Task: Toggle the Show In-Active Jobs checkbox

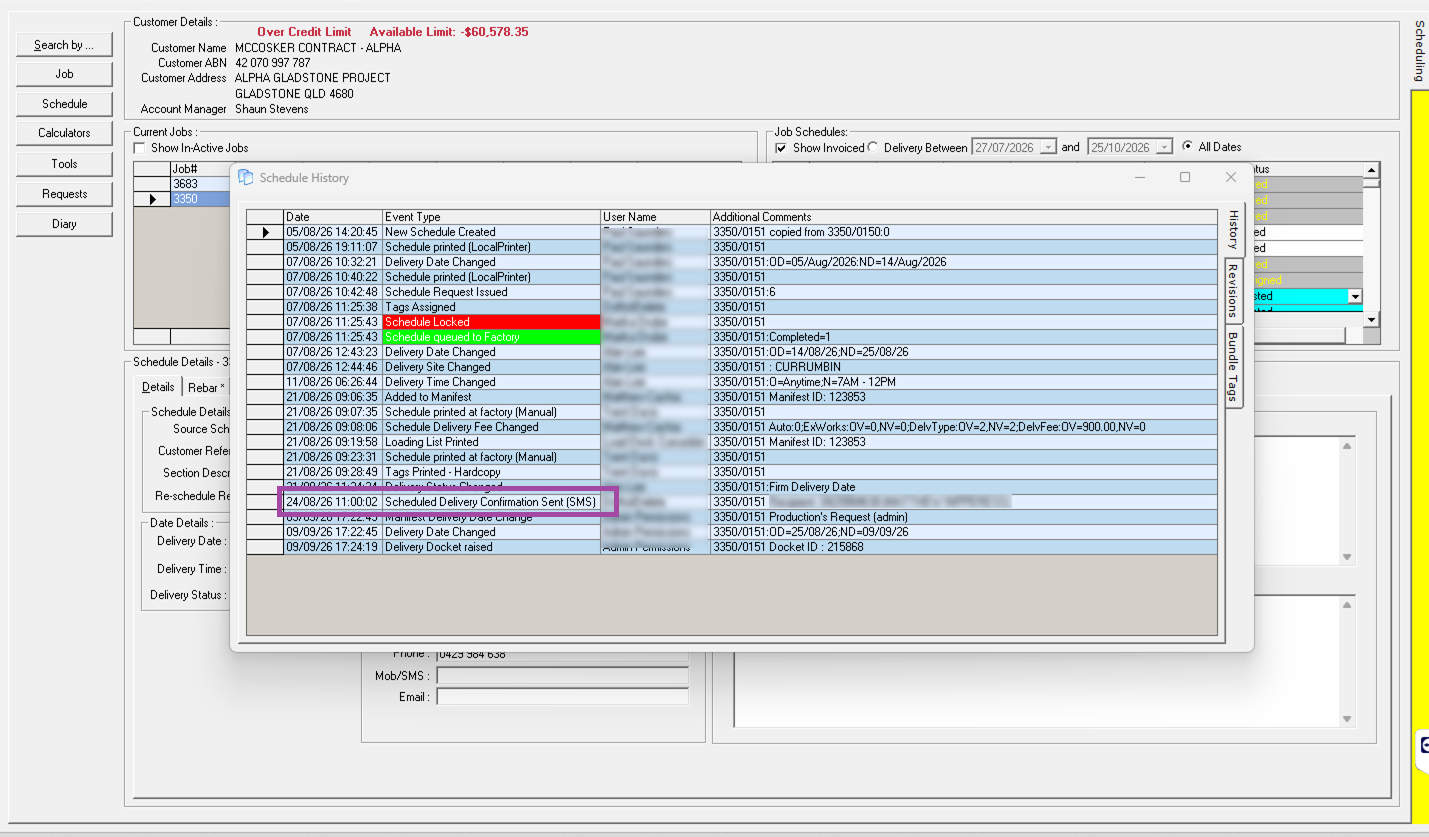Action: coord(140,148)
